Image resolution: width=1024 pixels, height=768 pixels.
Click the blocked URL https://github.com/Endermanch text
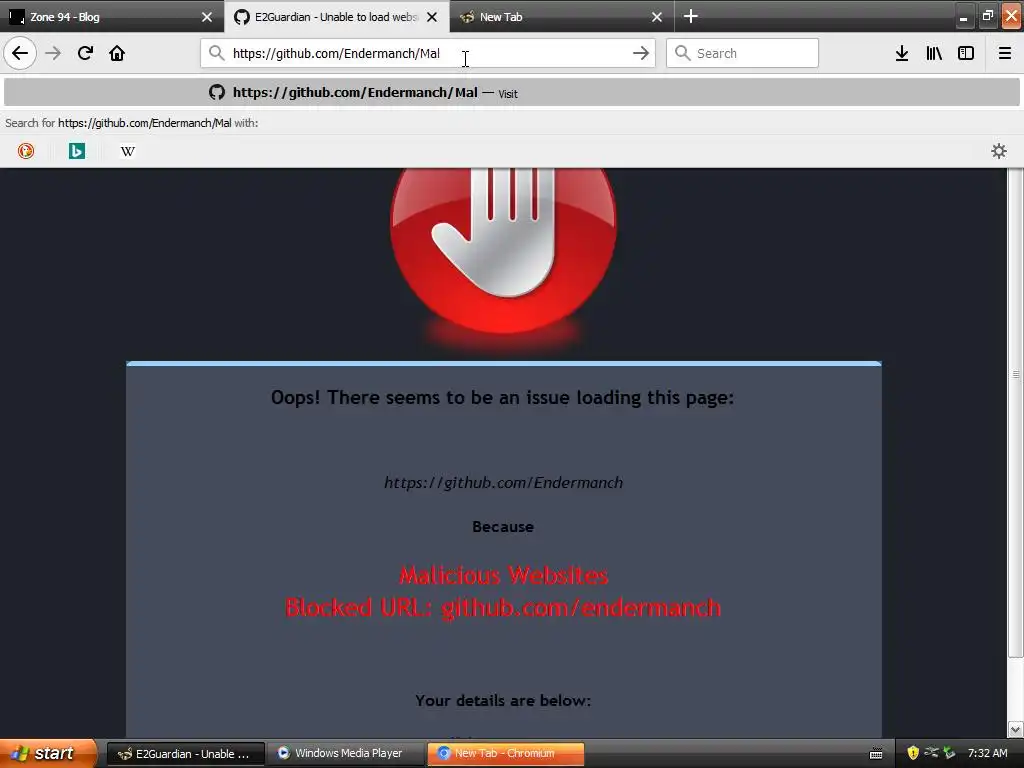[x=504, y=483]
